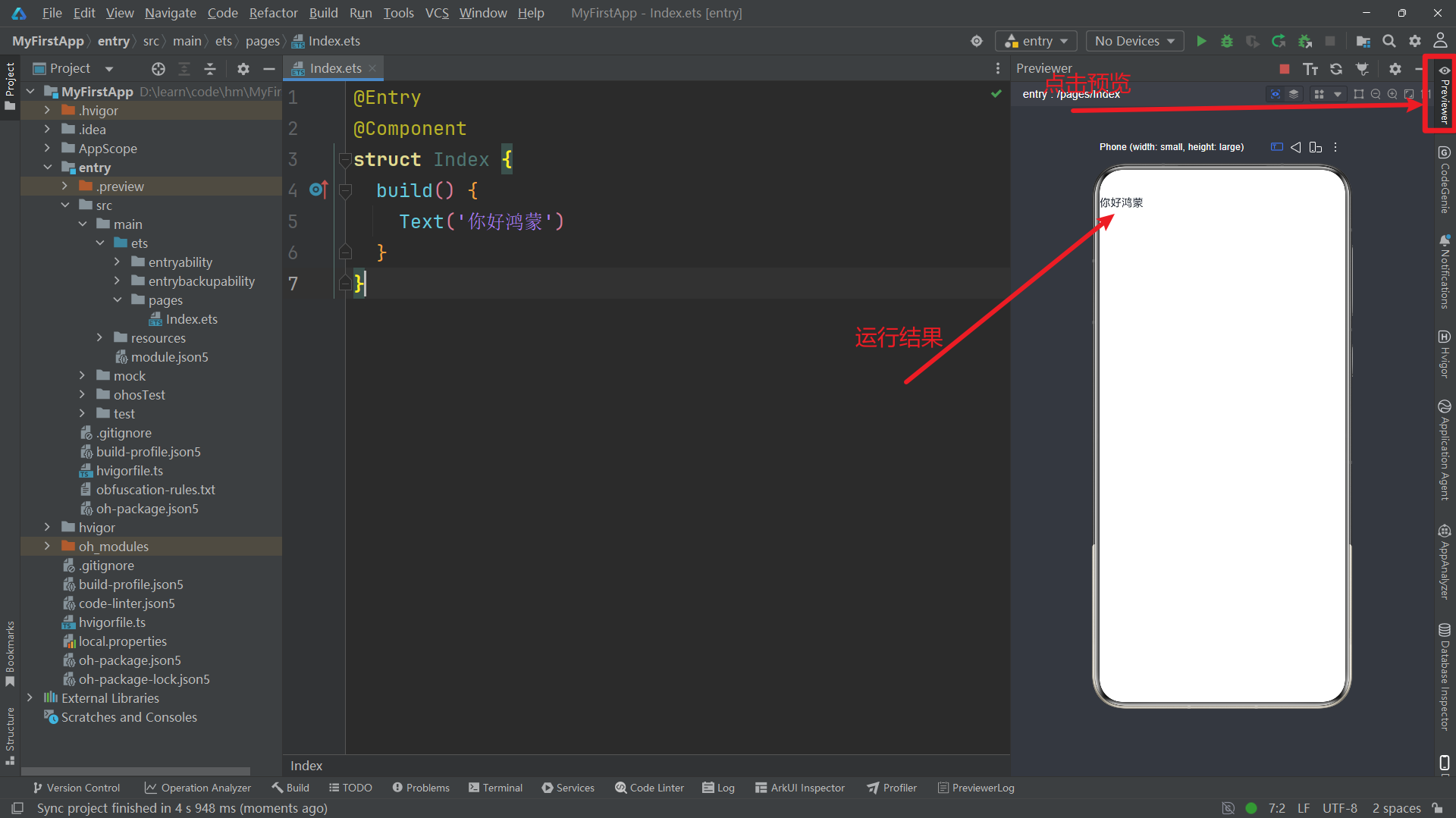
Task: Toggle the Bookmarks tool window strip
Action: coord(10,654)
